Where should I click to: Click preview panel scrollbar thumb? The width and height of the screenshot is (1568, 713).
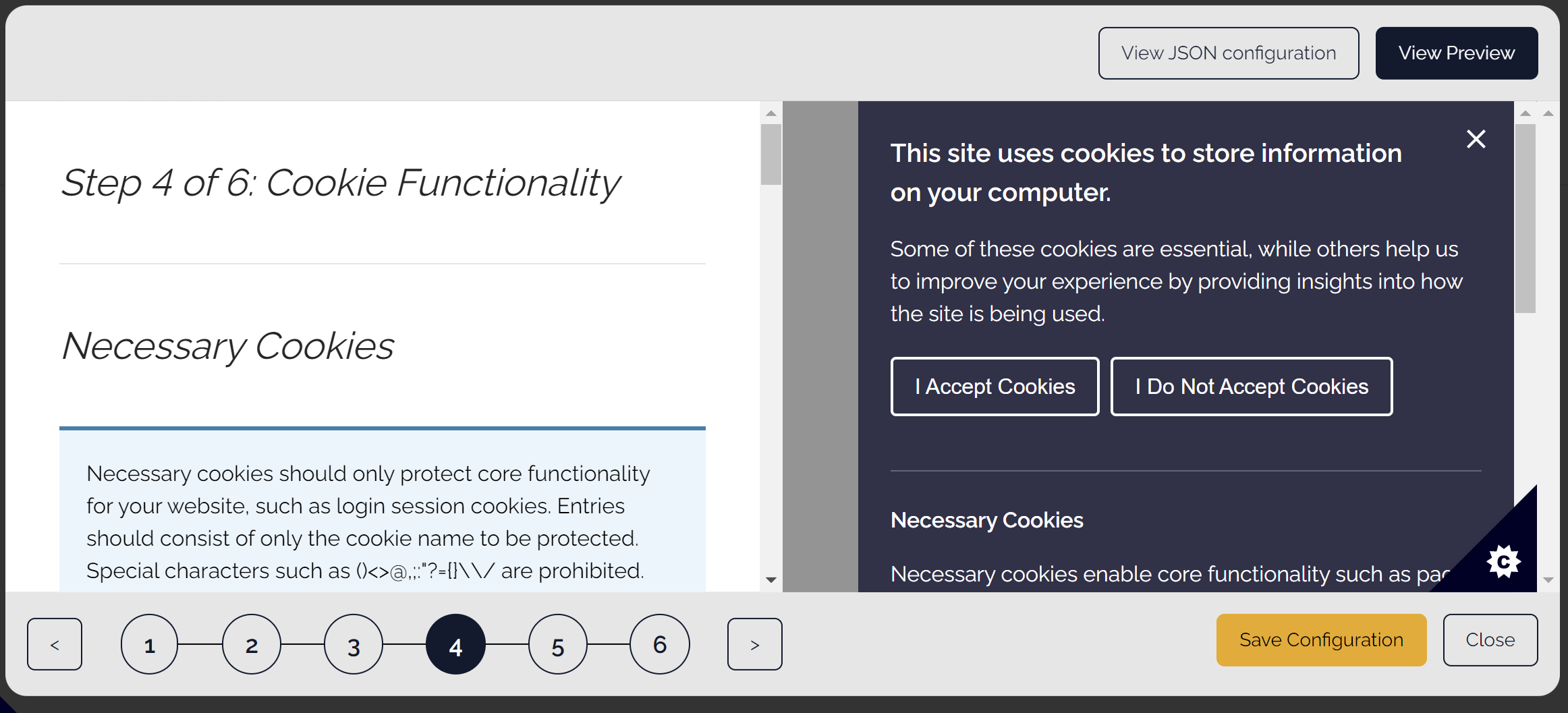click(1525, 219)
